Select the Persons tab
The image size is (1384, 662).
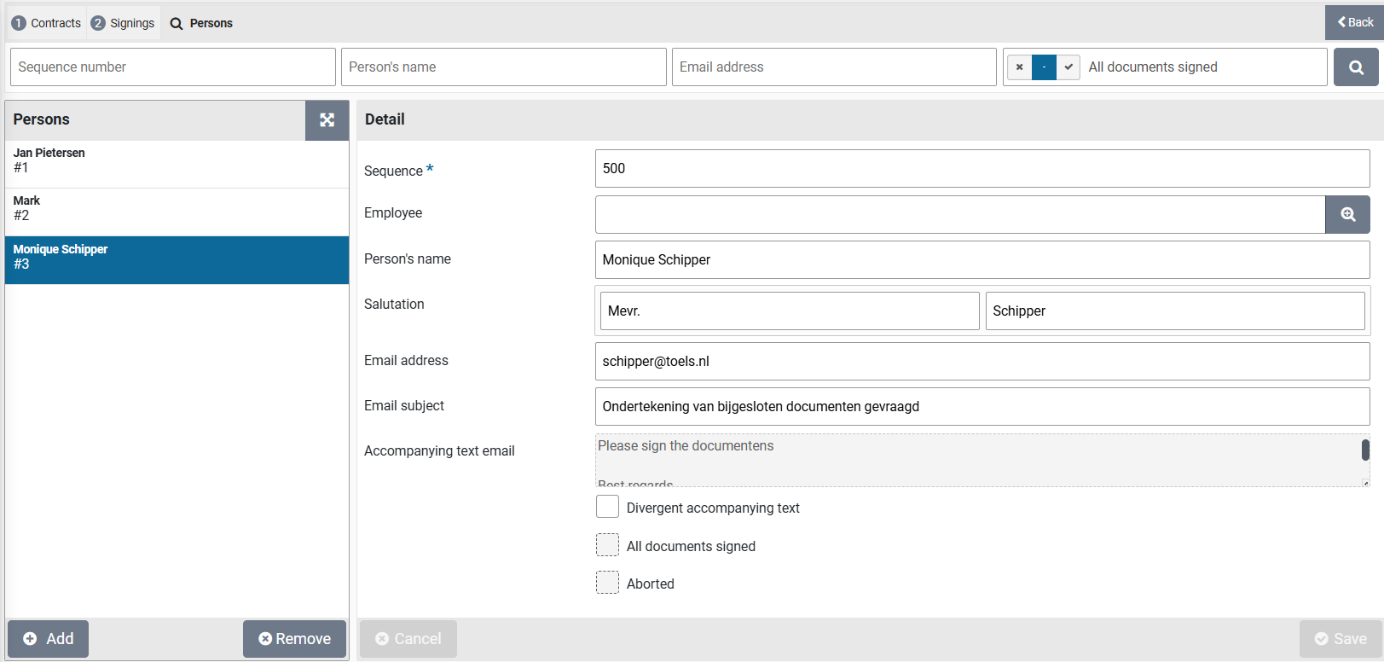(202, 23)
